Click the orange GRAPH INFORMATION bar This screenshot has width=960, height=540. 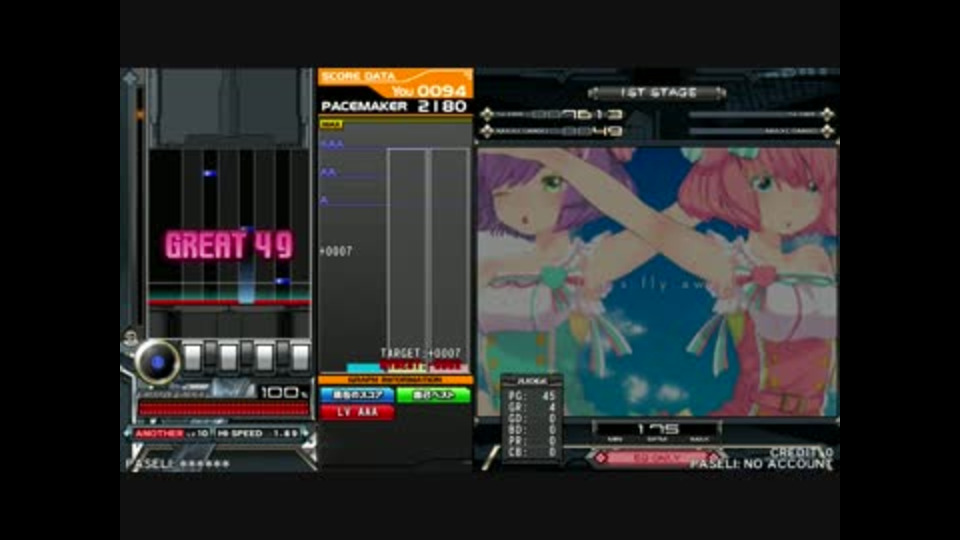(x=395, y=380)
